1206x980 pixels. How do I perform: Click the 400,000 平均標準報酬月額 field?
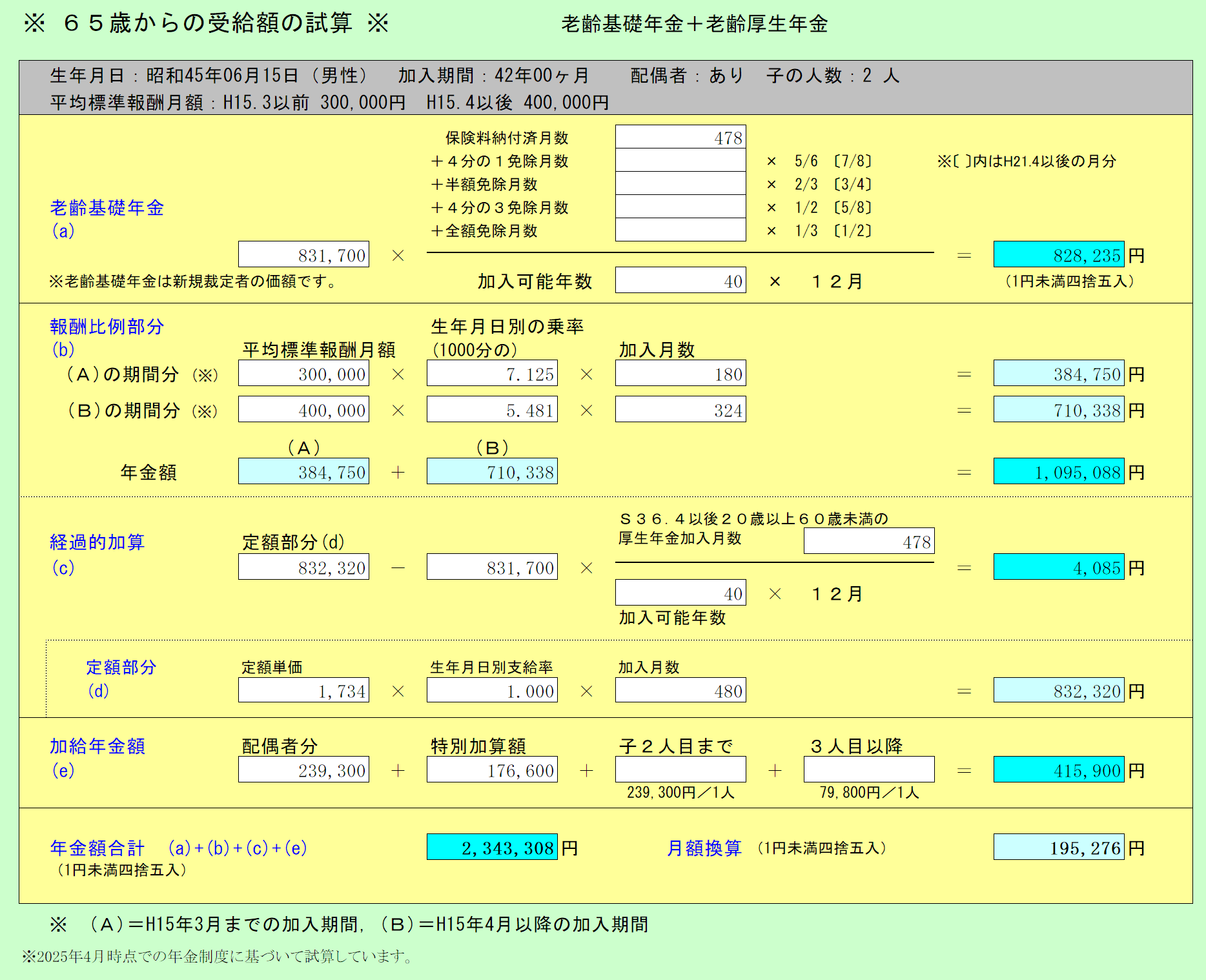(x=303, y=409)
